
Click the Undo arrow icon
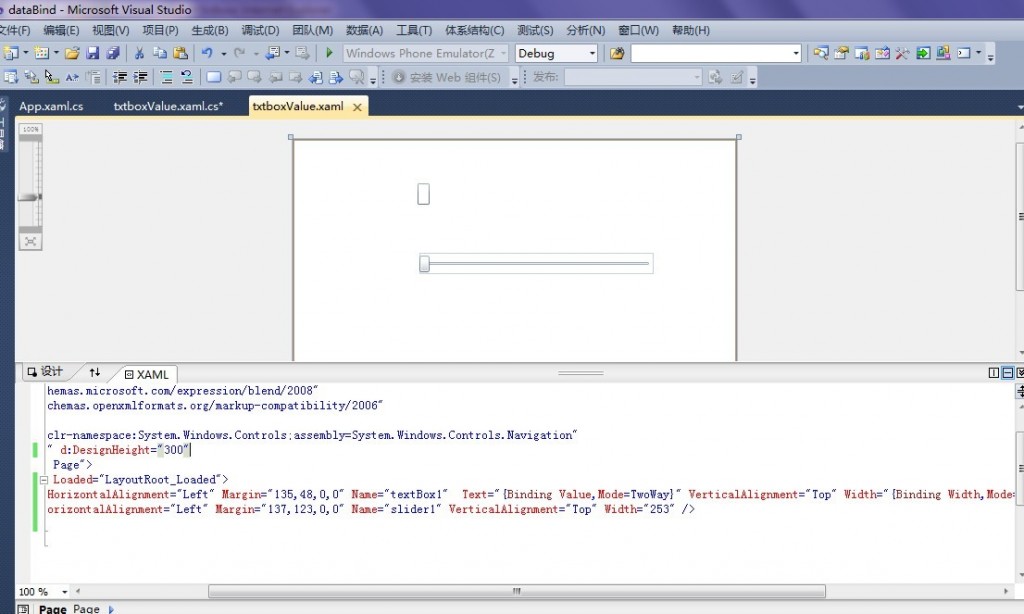[x=206, y=53]
